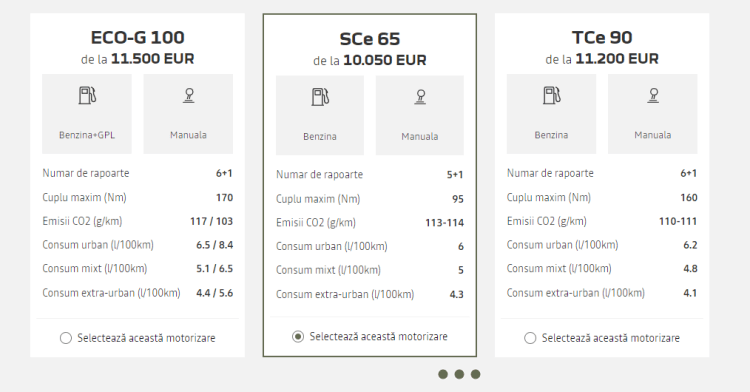Image resolution: width=750 pixels, height=392 pixels.
Task: Click the Benzina+GPL fuel tile
Action: coord(87,114)
